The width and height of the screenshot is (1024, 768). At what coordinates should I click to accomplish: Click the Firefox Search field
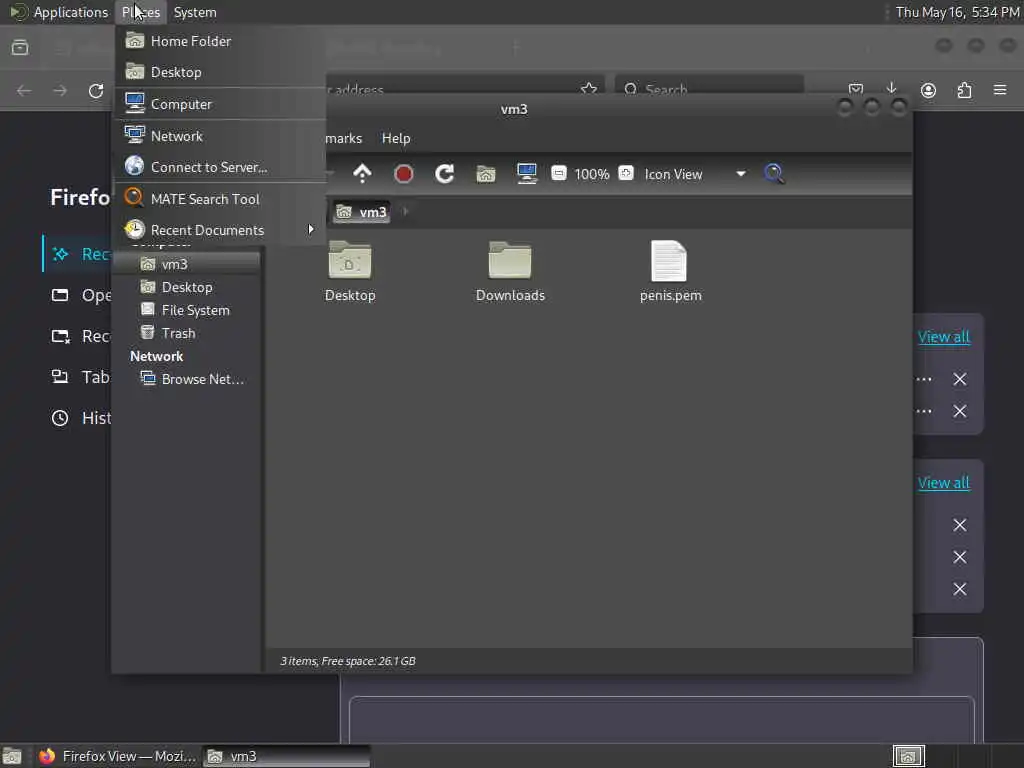pyautogui.click(x=709, y=89)
